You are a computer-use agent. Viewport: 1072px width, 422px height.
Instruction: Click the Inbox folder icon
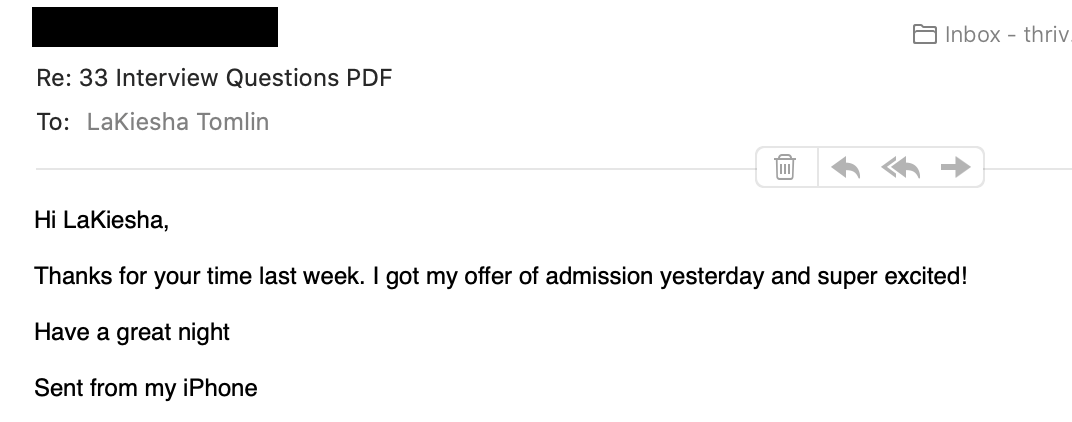click(x=924, y=34)
